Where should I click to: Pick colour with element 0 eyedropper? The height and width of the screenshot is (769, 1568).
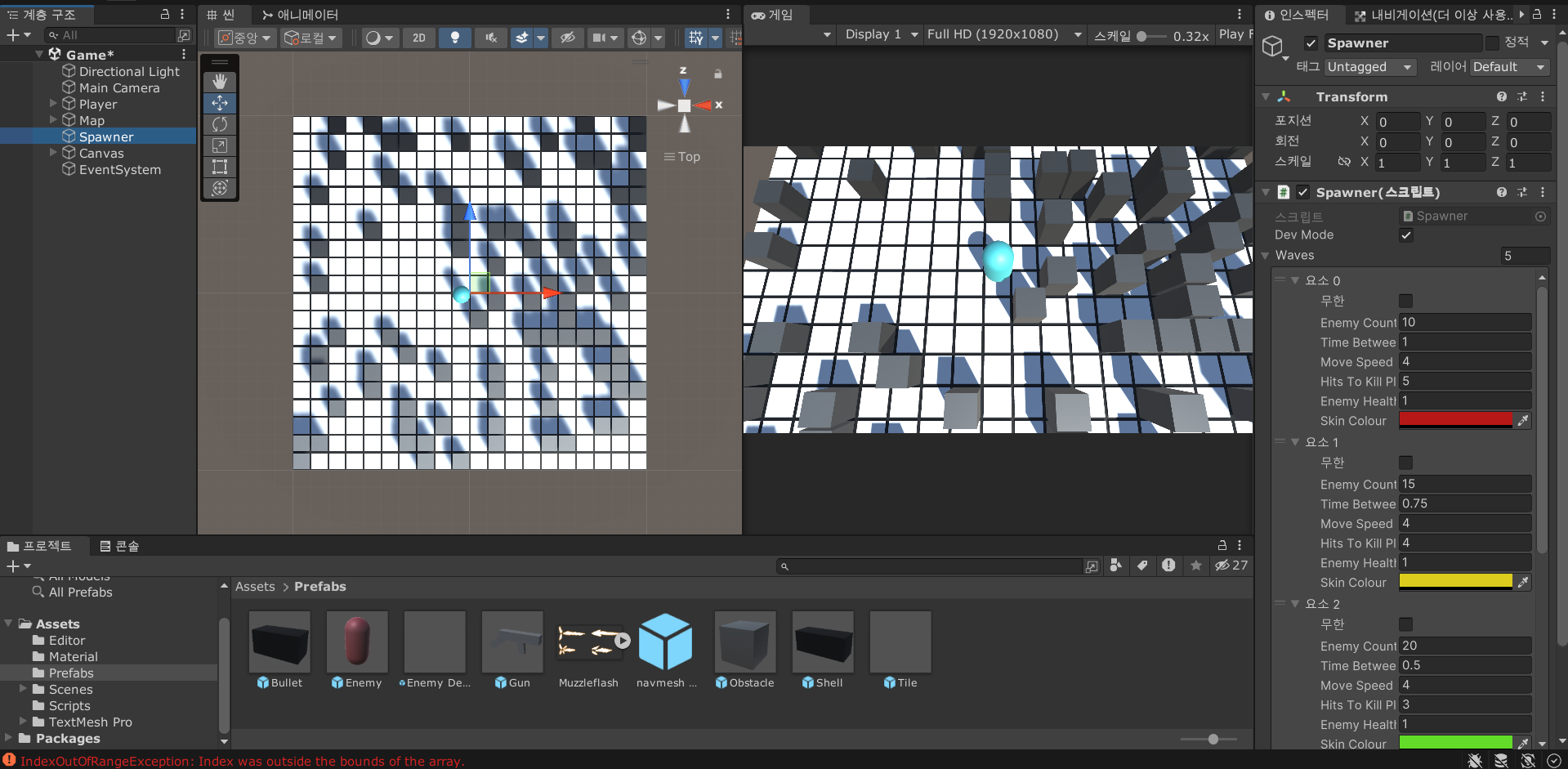[1523, 420]
